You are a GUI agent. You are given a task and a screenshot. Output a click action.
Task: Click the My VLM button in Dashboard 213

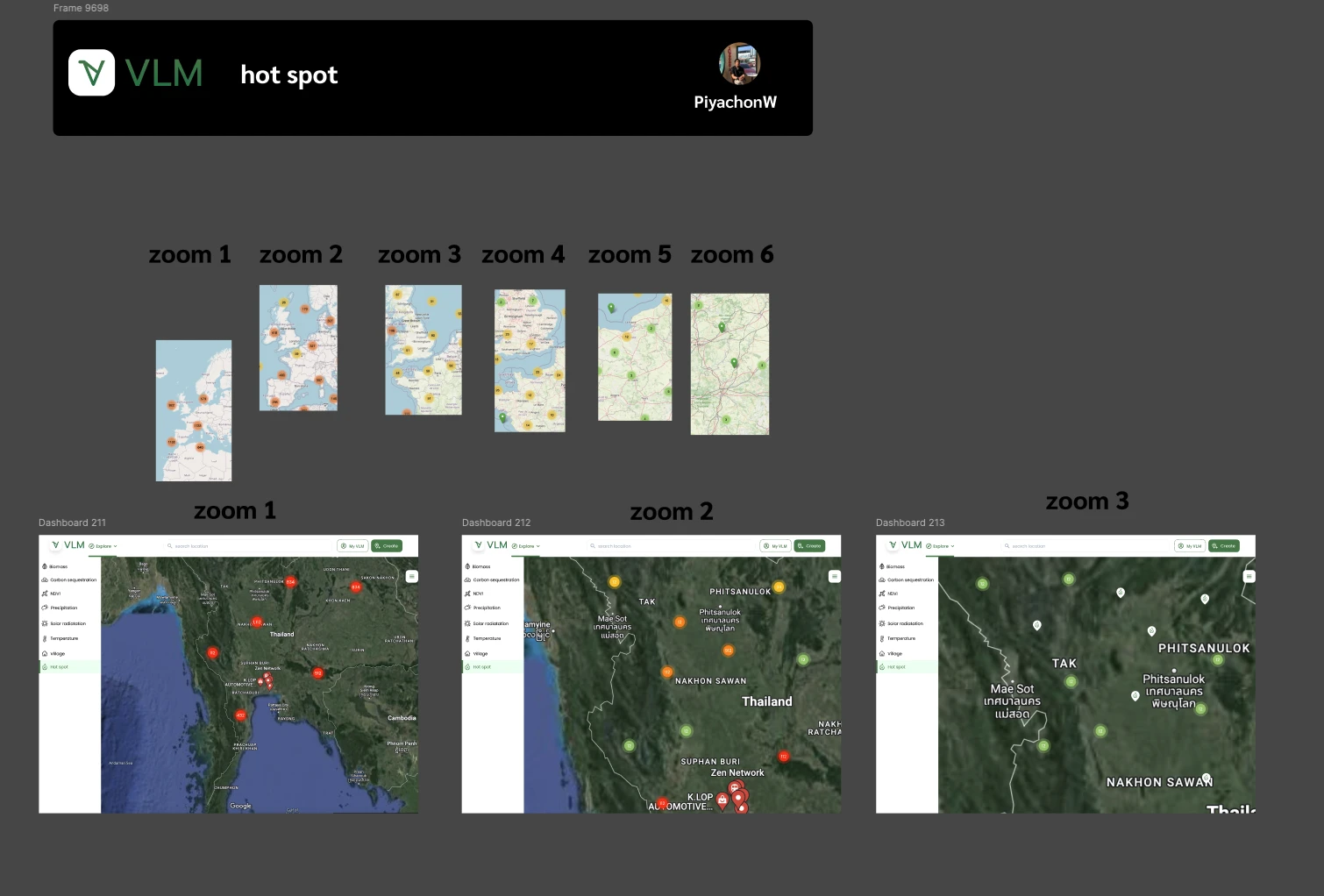click(1190, 546)
